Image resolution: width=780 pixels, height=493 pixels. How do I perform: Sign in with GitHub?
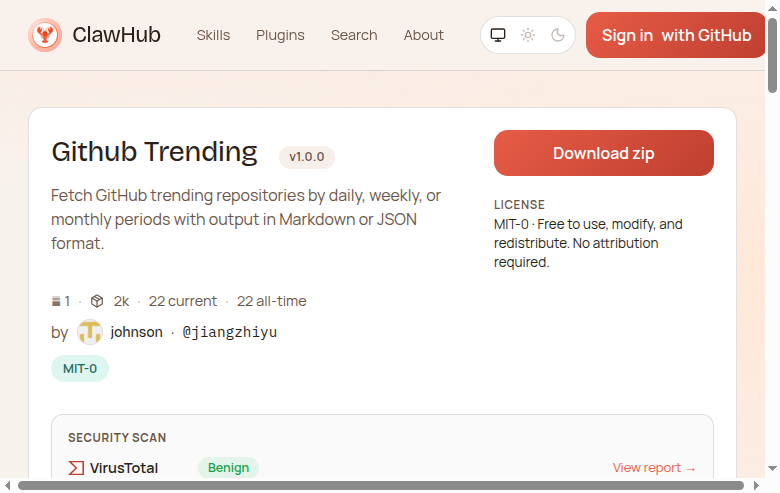coord(676,35)
